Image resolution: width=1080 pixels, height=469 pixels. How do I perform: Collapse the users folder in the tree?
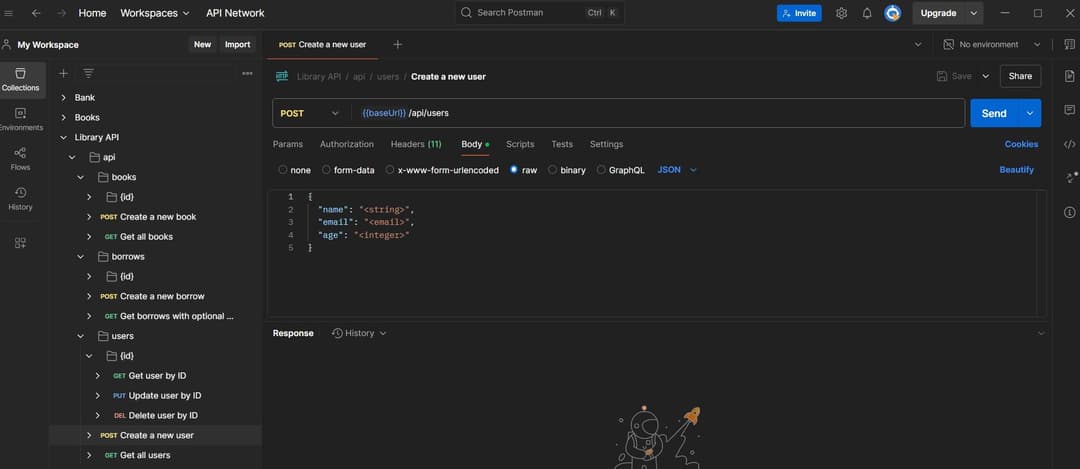click(x=81, y=336)
